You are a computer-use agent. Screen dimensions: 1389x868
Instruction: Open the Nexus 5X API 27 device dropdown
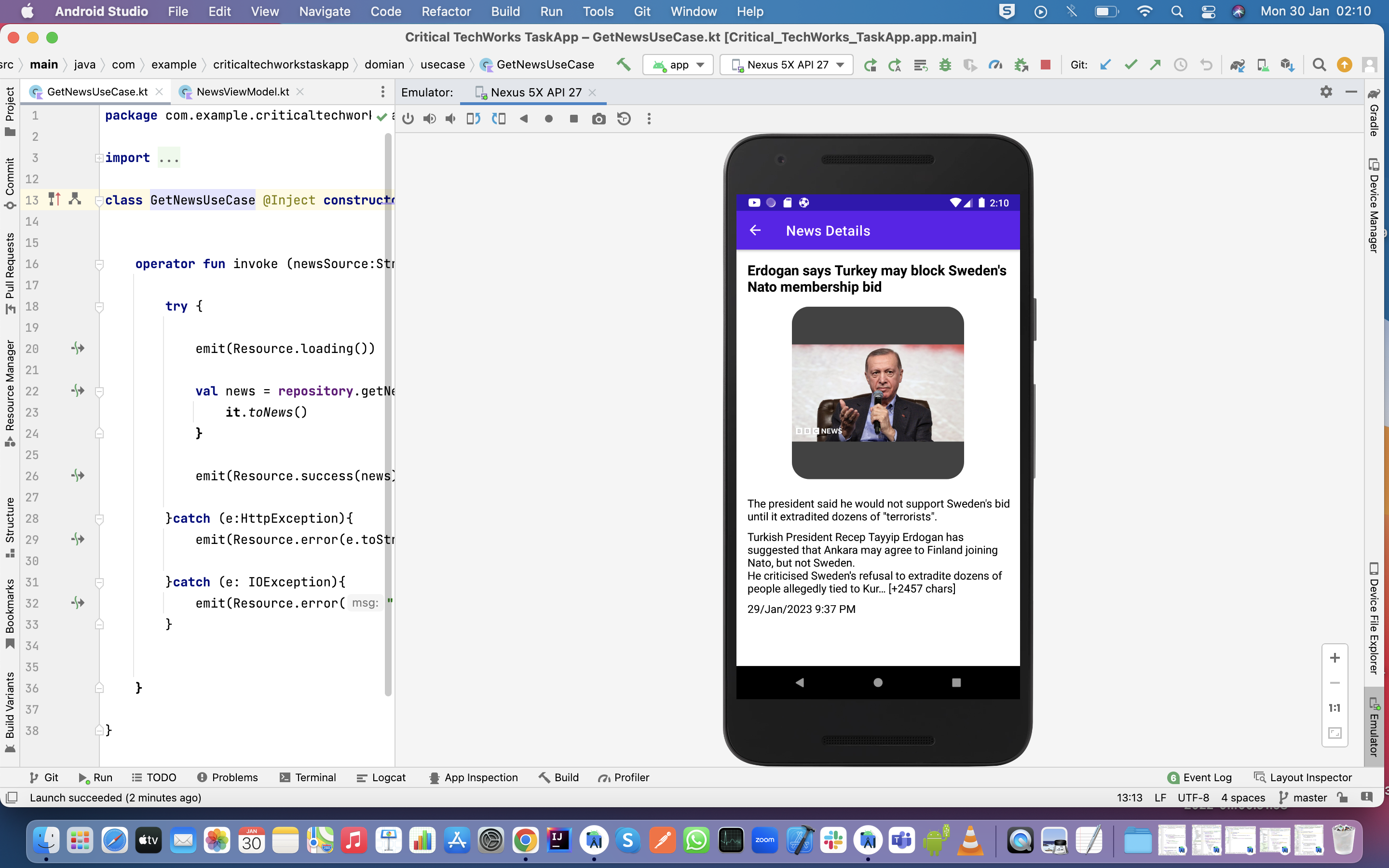pos(786,64)
